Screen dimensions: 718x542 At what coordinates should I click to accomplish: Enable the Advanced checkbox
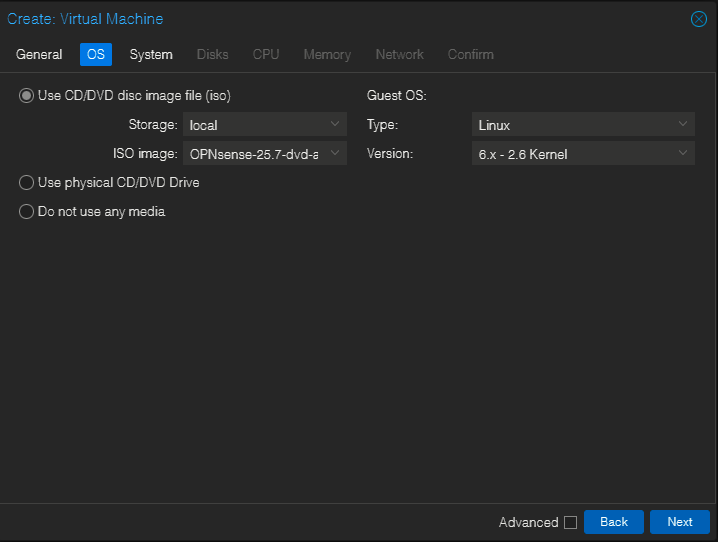(x=570, y=522)
